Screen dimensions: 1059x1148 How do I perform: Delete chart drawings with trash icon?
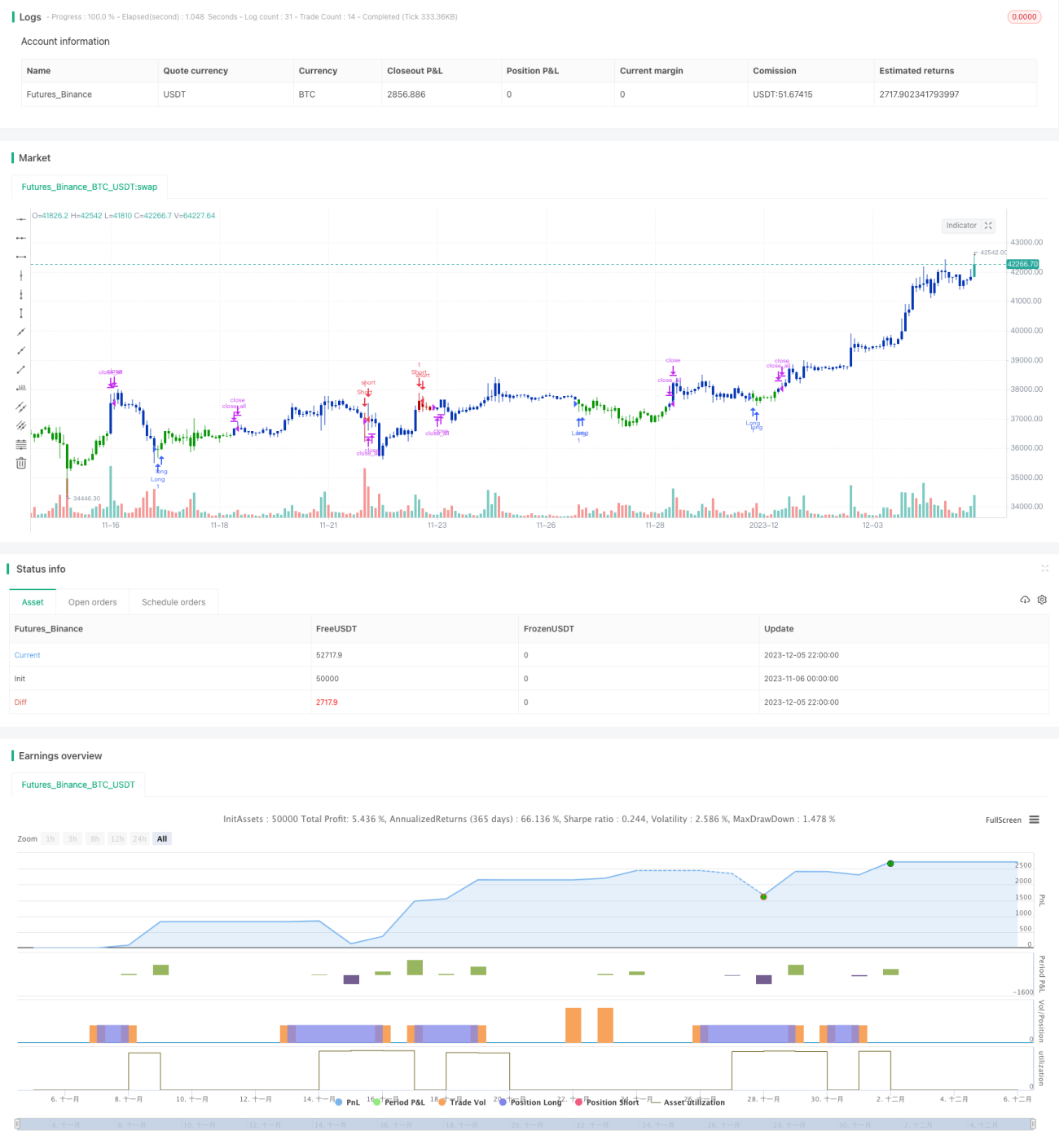[x=21, y=463]
